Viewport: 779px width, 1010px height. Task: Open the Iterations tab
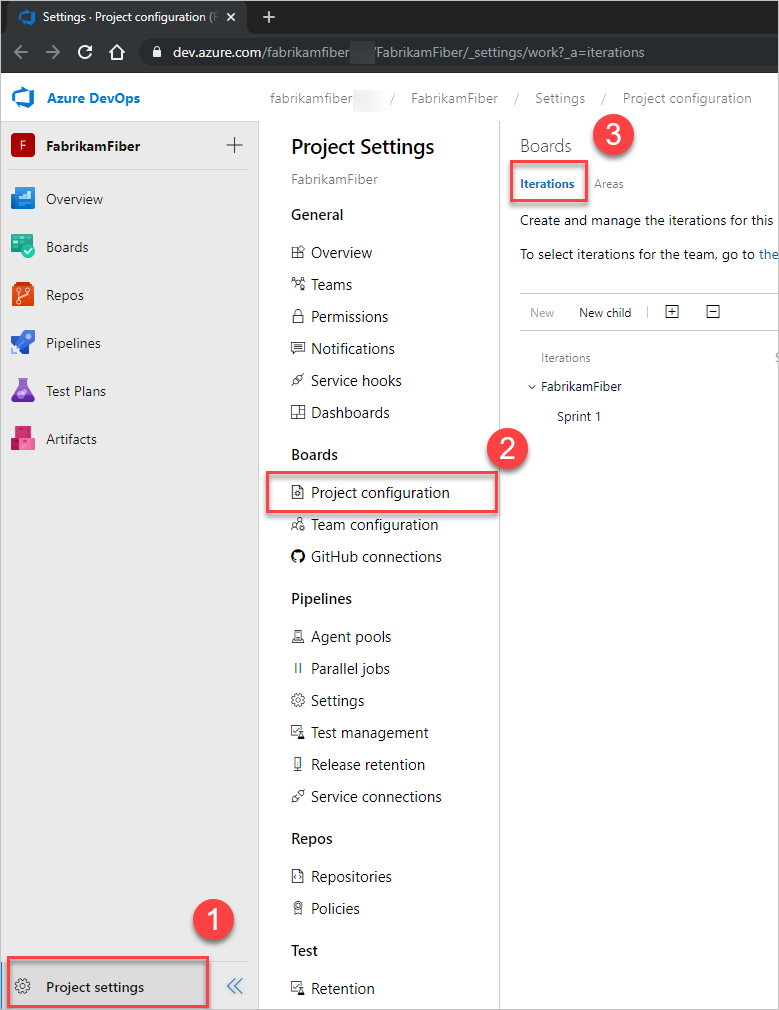[548, 183]
